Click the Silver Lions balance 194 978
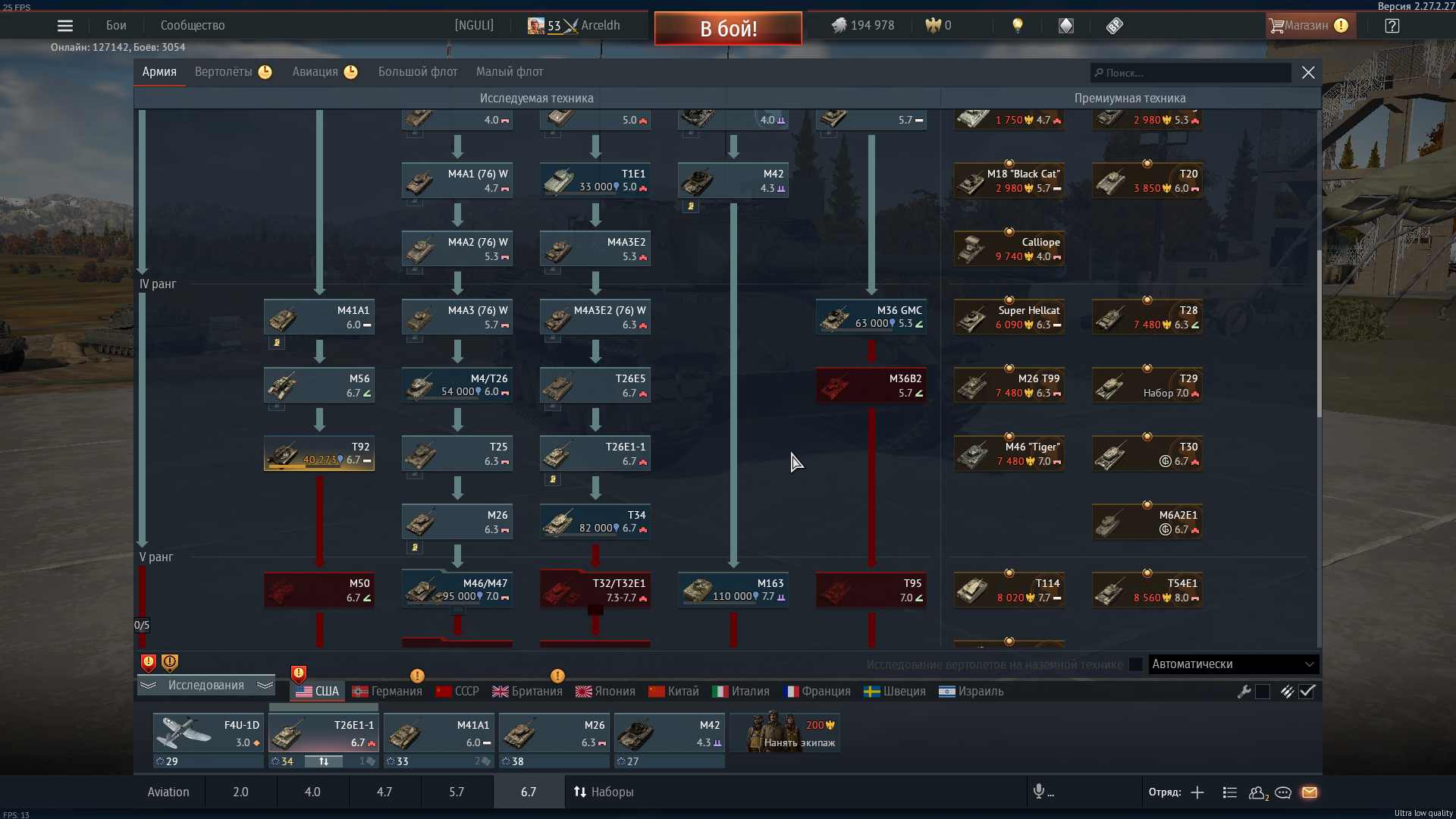The image size is (1456, 819). [863, 26]
